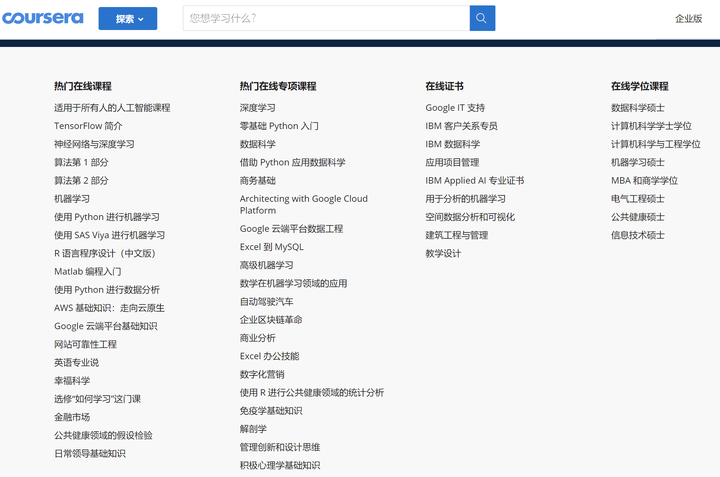The image size is (720, 477).
Task: Open 使用 Python 进行机器学习 link
Action: (107, 217)
